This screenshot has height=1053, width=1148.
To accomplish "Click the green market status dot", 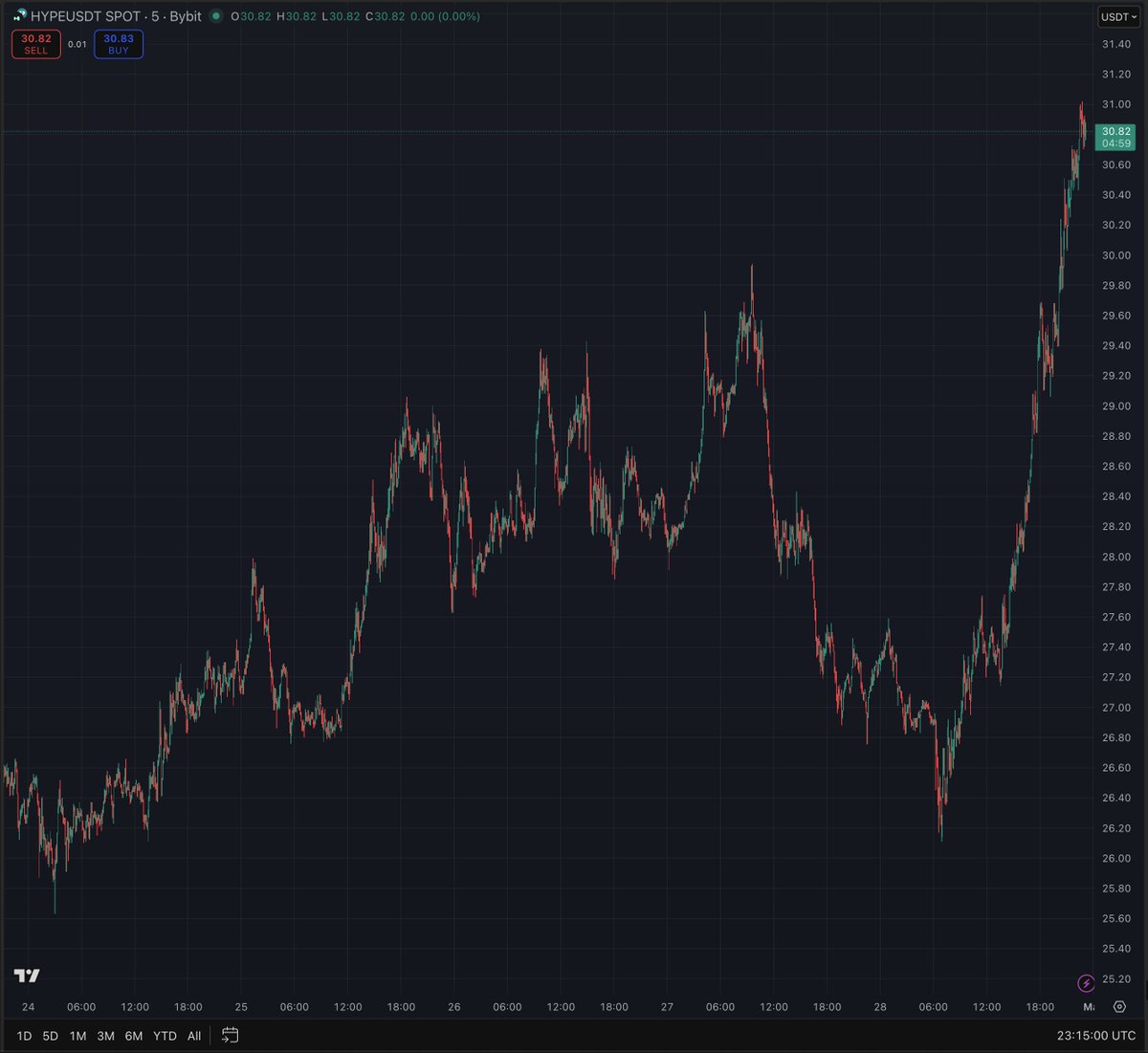I will [x=216, y=16].
